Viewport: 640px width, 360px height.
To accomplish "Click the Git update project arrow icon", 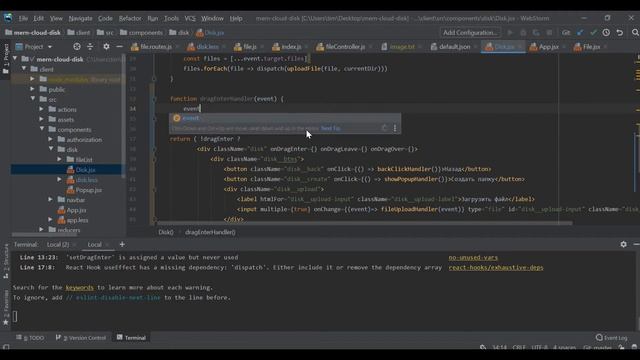I will pos(580,33).
